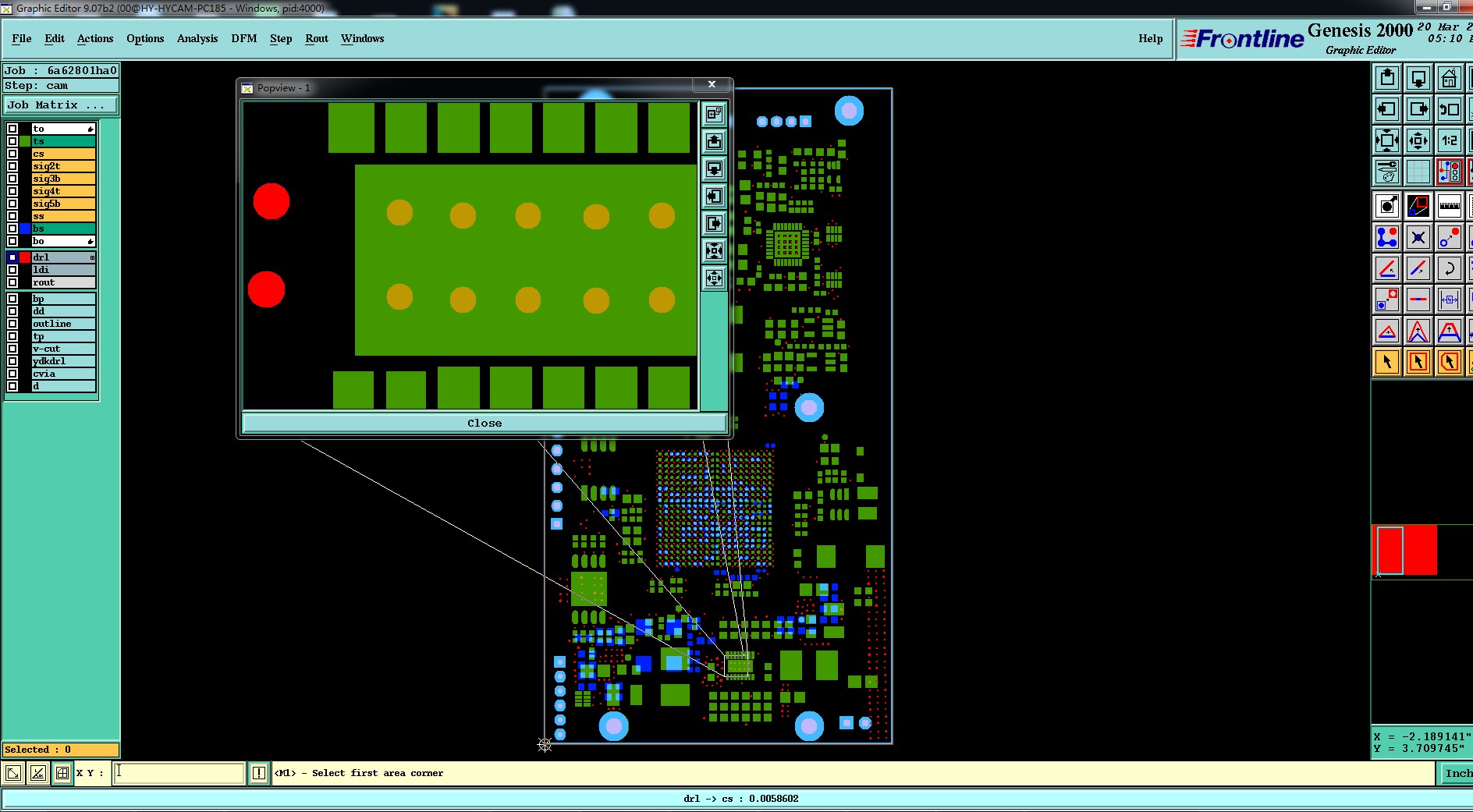
Task: Click the red board overview thumbnail
Action: pos(1405,551)
